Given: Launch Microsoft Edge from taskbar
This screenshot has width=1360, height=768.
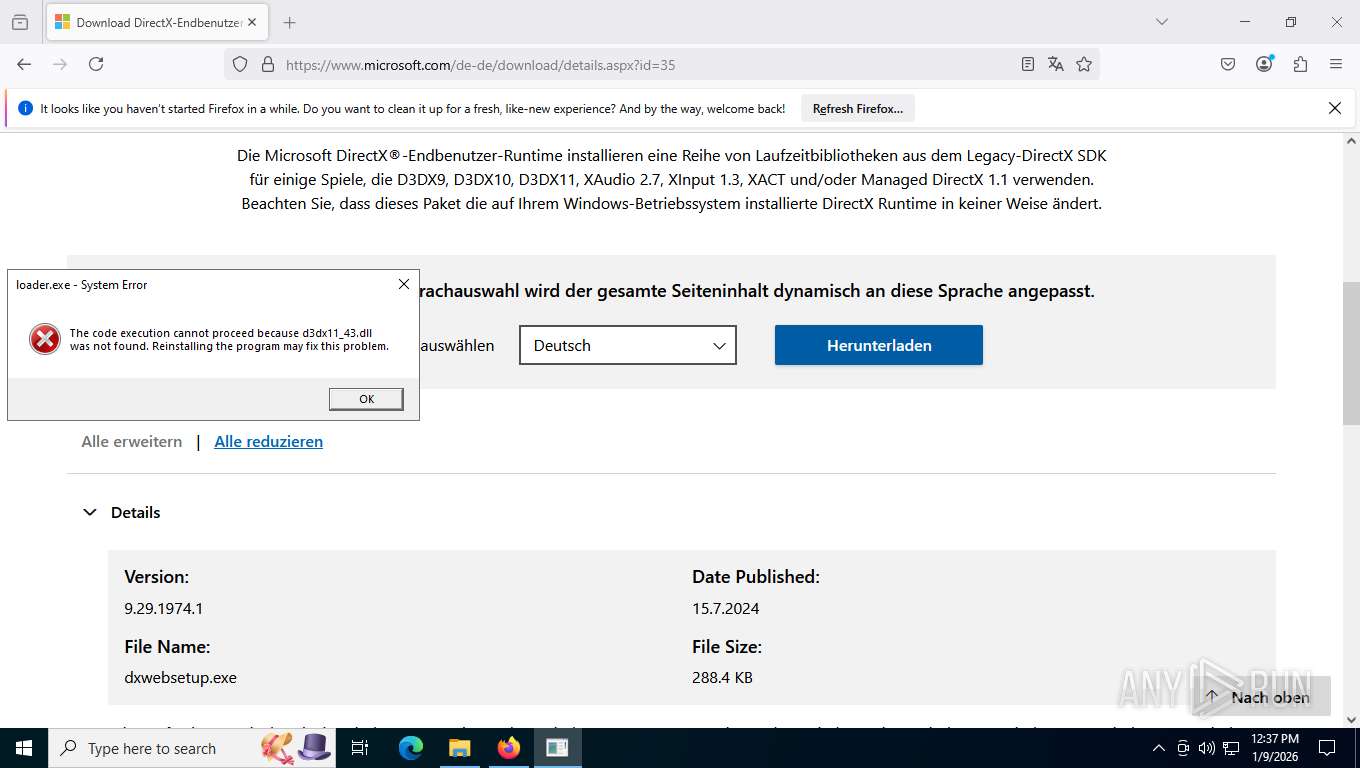Looking at the screenshot, I should pos(411,748).
